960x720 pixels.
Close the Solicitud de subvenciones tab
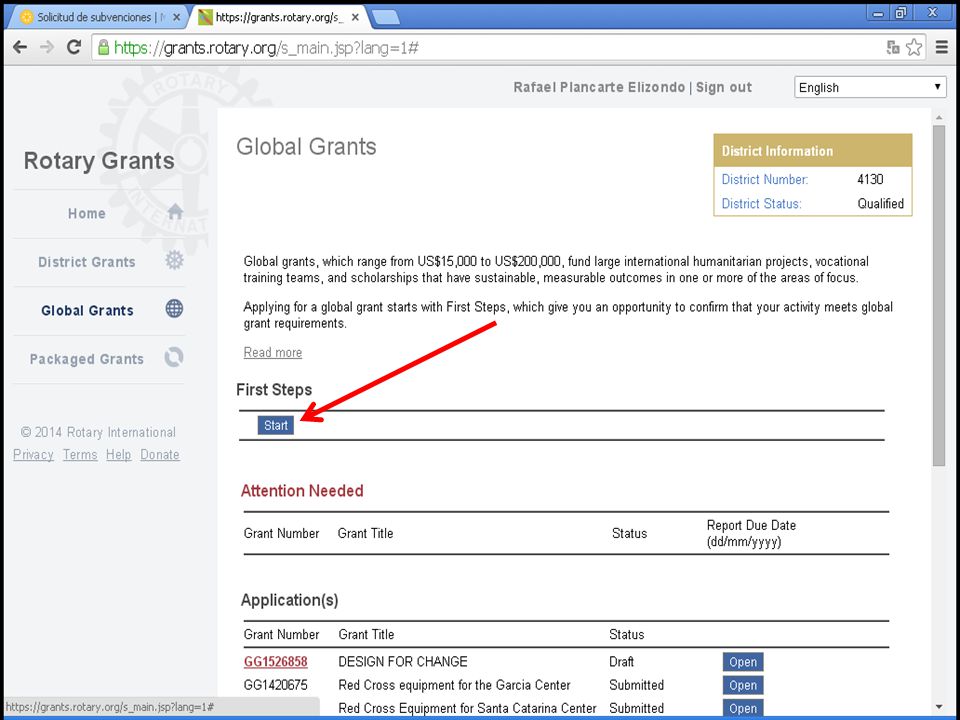[176, 17]
